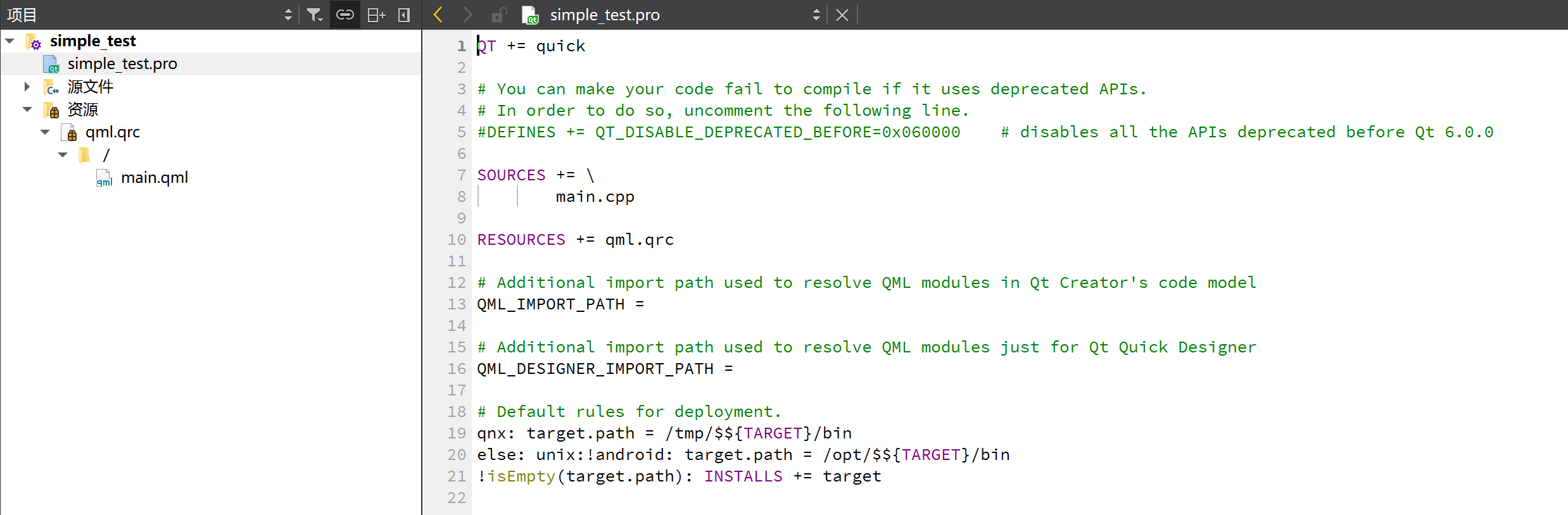Viewport: 1568px width, 515px height.
Task: Click line number 10 in the gutter
Action: click(x=457, y=240)
